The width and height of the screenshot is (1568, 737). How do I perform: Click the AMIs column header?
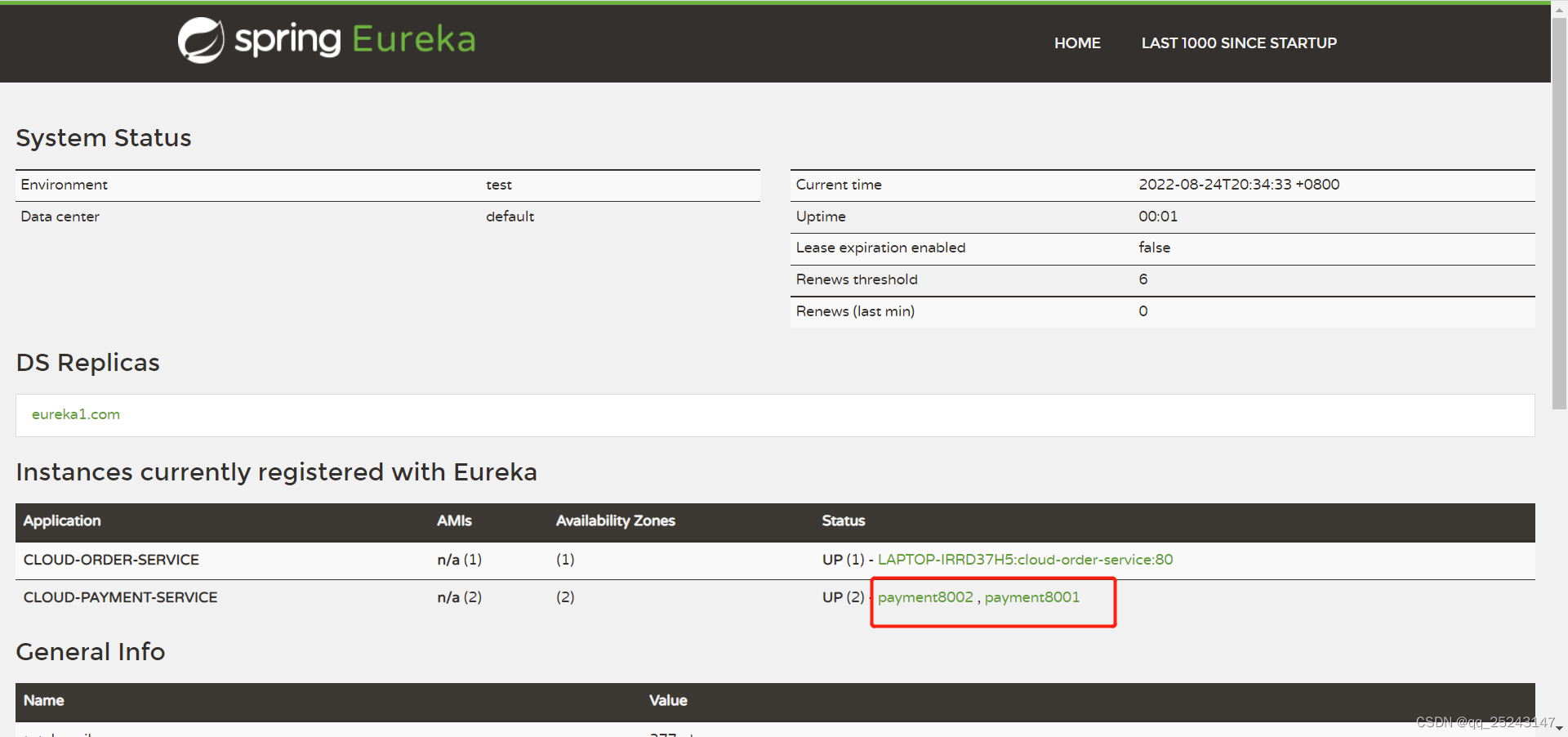pyautogui.click(x=454, y=521)
